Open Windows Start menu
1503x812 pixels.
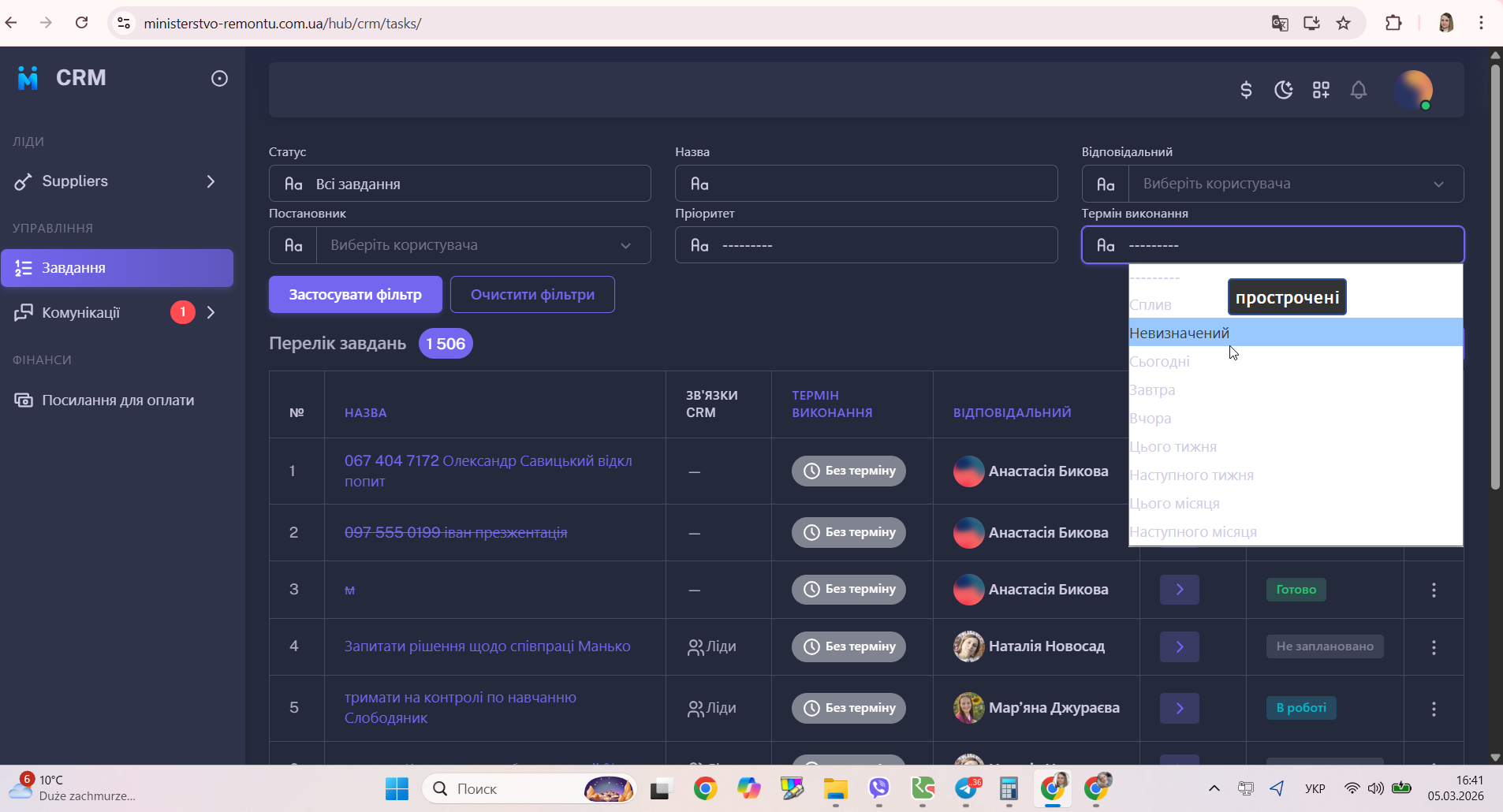pos(397,788)
